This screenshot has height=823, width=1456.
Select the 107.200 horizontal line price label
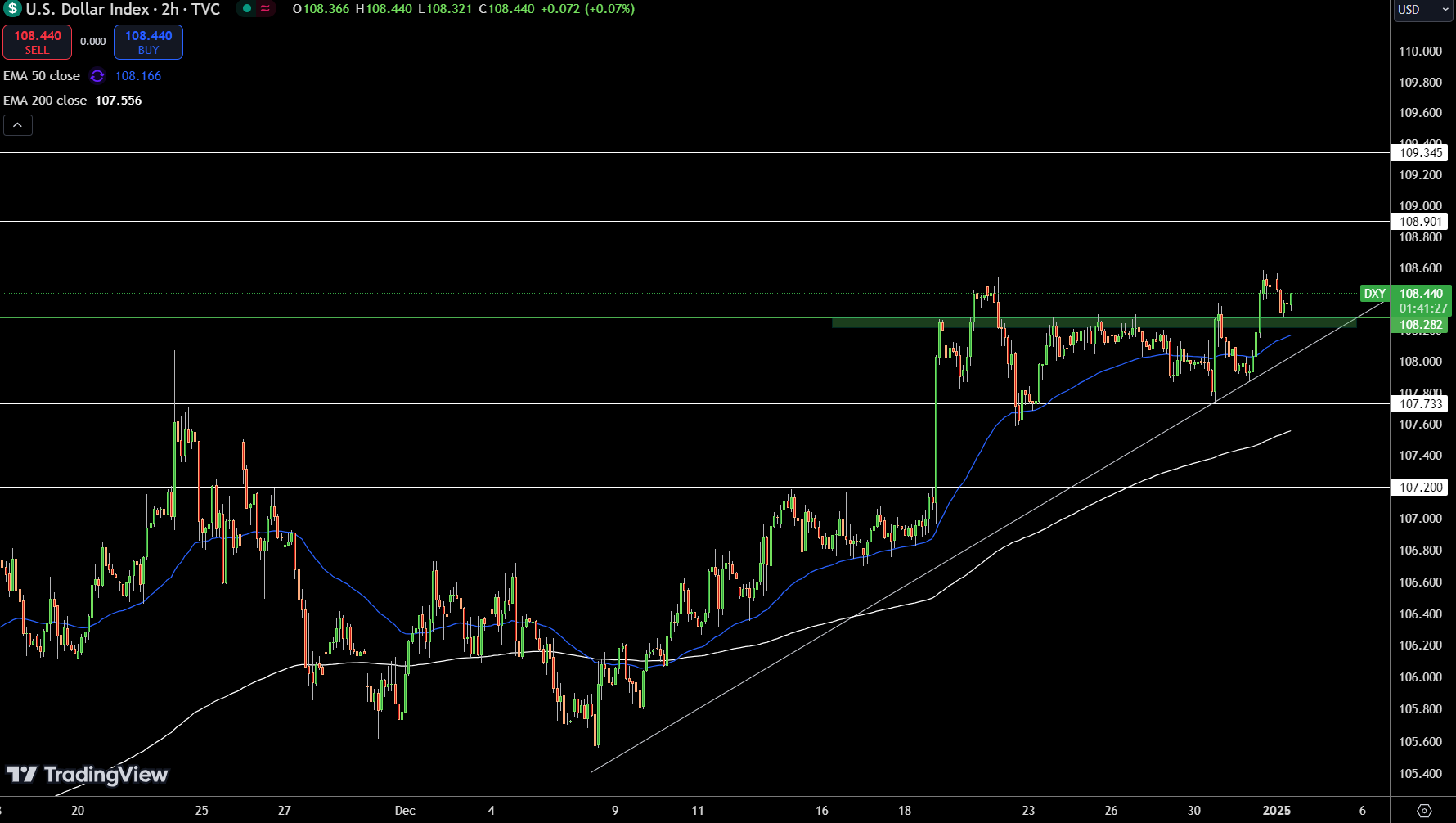[1420, 488]
